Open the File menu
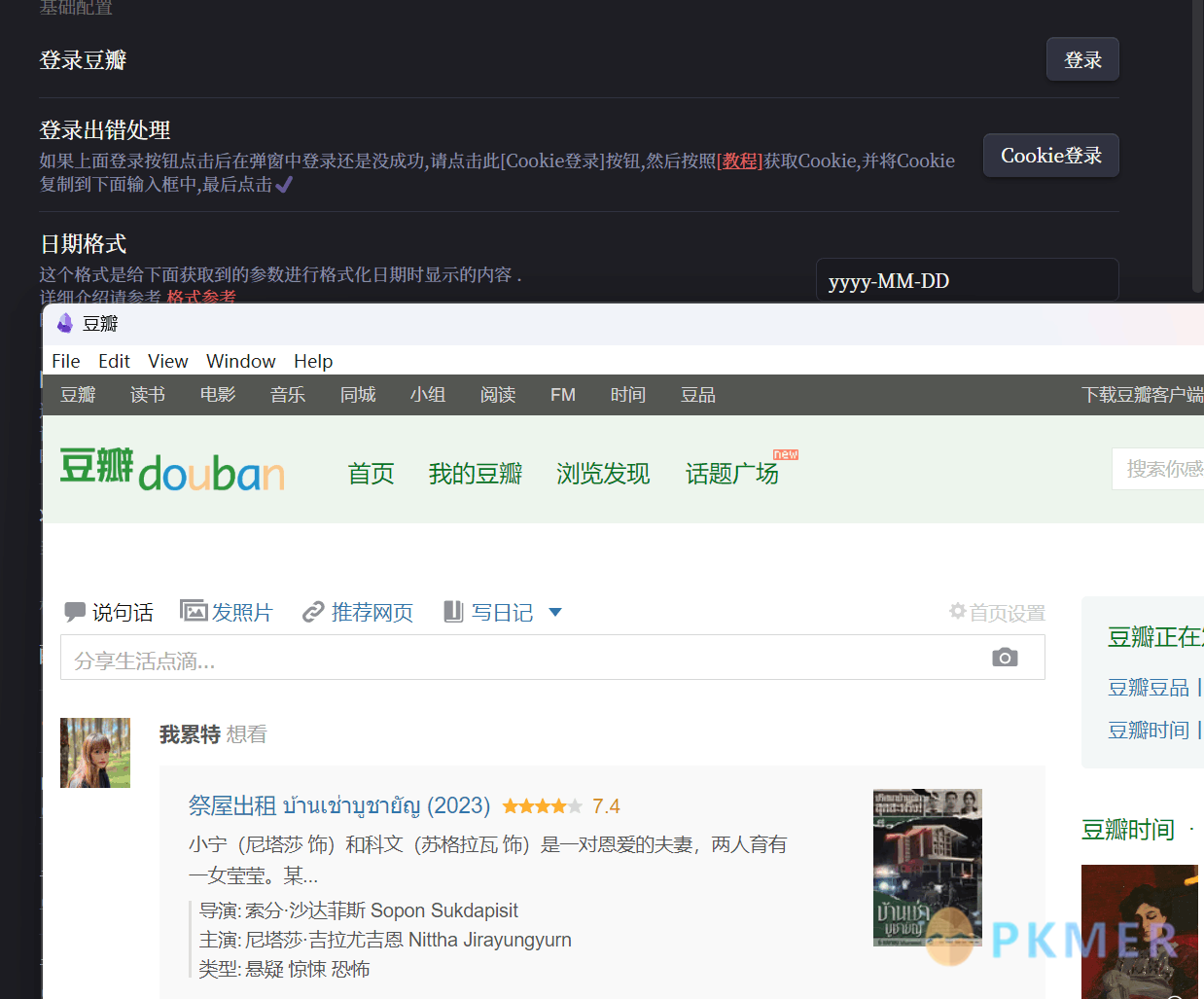This screenshot has width=1204, height=999. pos(65,361)
